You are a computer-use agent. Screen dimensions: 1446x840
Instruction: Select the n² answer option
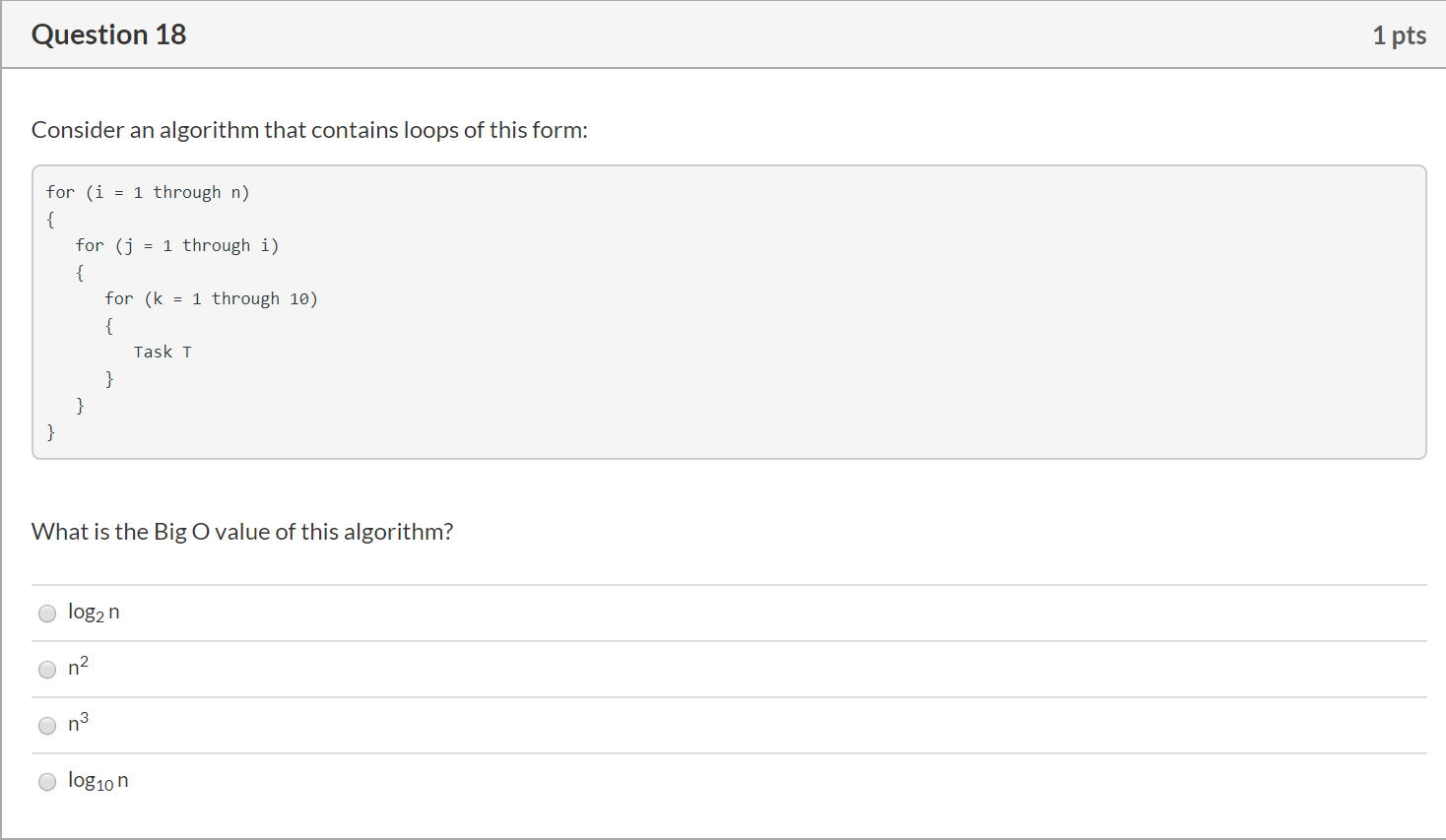(46, 669)
